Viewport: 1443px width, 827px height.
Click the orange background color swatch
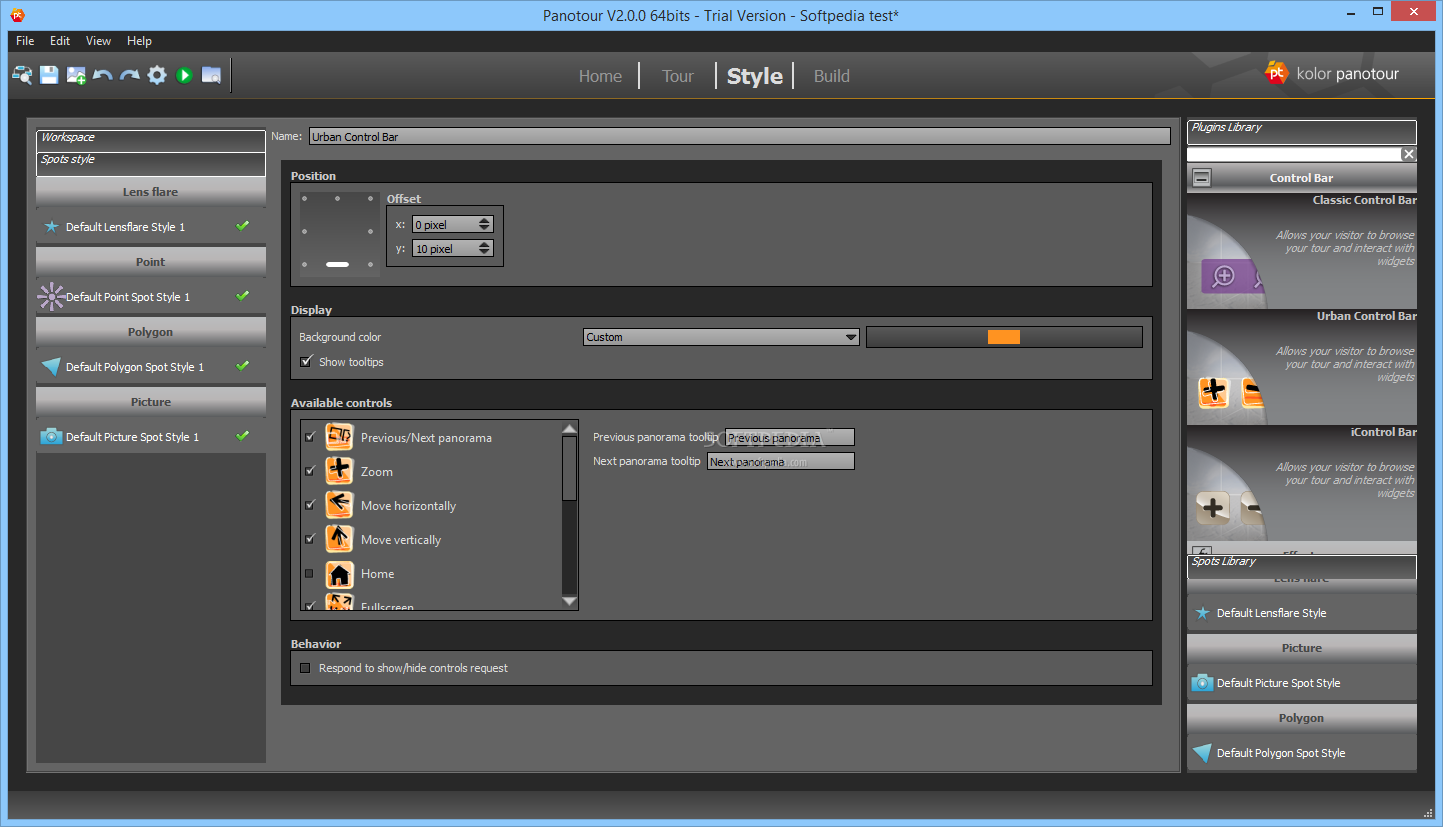pyautogui.click(x=1004, y=337)
